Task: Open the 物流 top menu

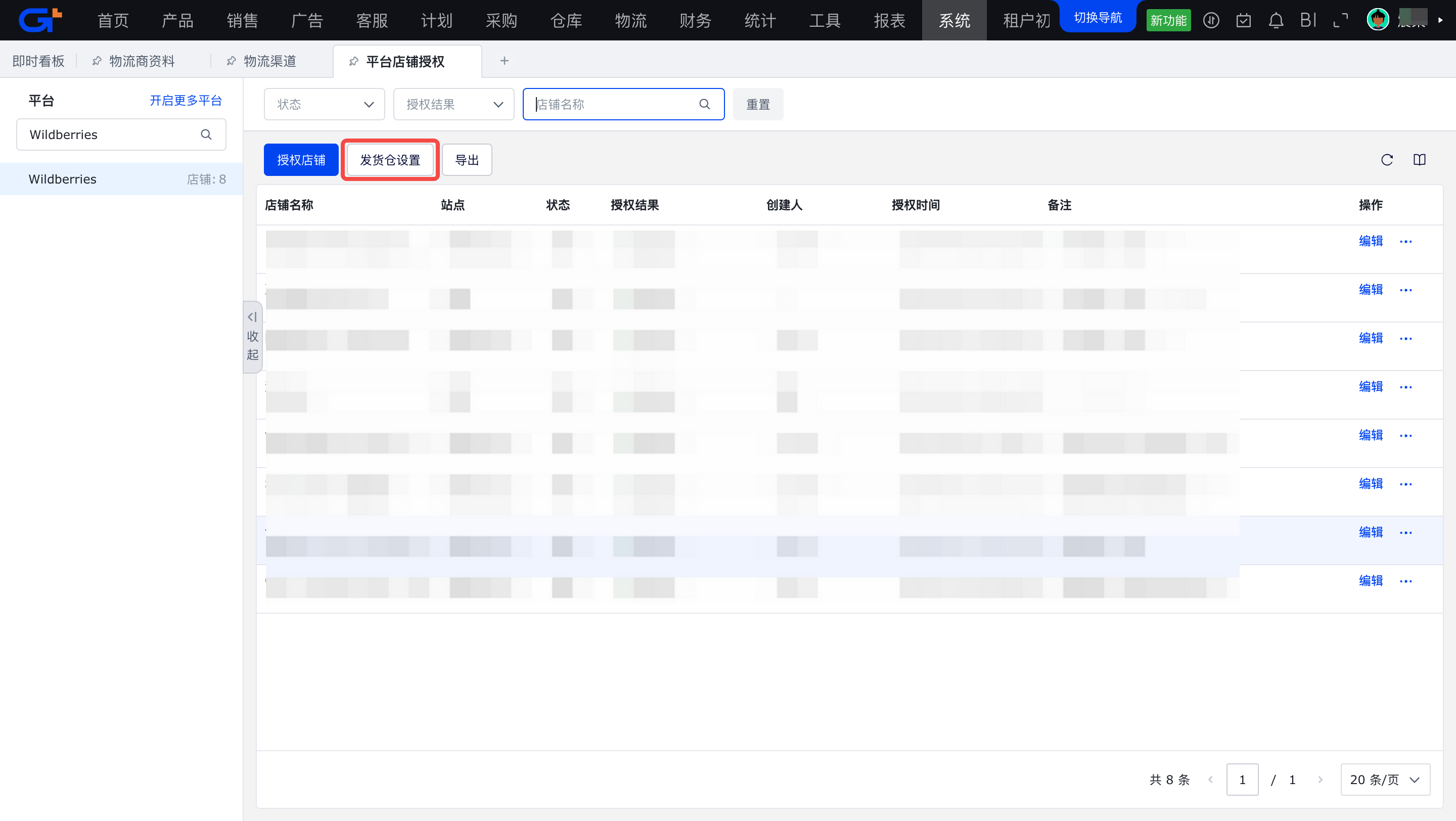Action: point(631,21)
